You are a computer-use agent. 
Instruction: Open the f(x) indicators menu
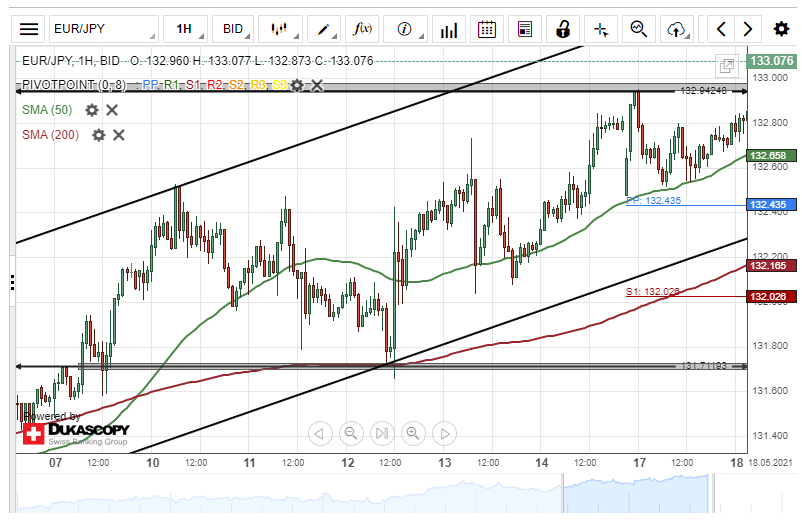[x=363, y=30]
